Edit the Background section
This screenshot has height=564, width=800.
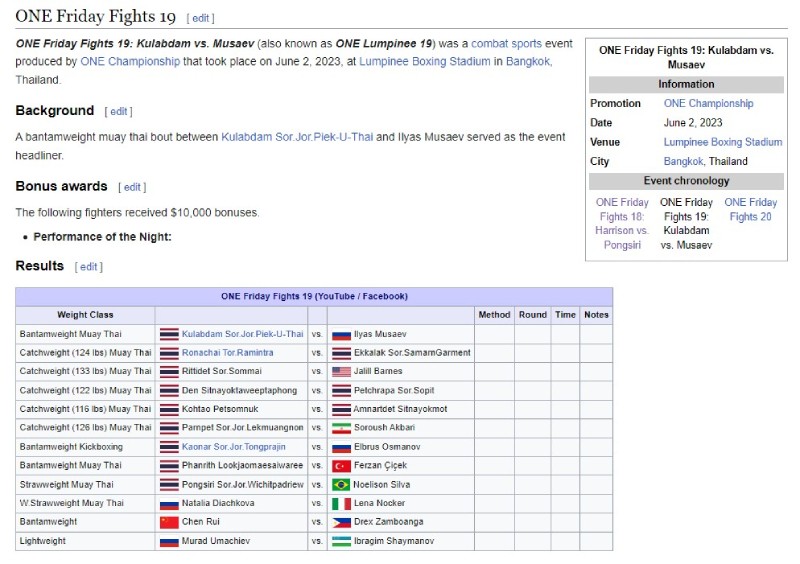point(118,111)
